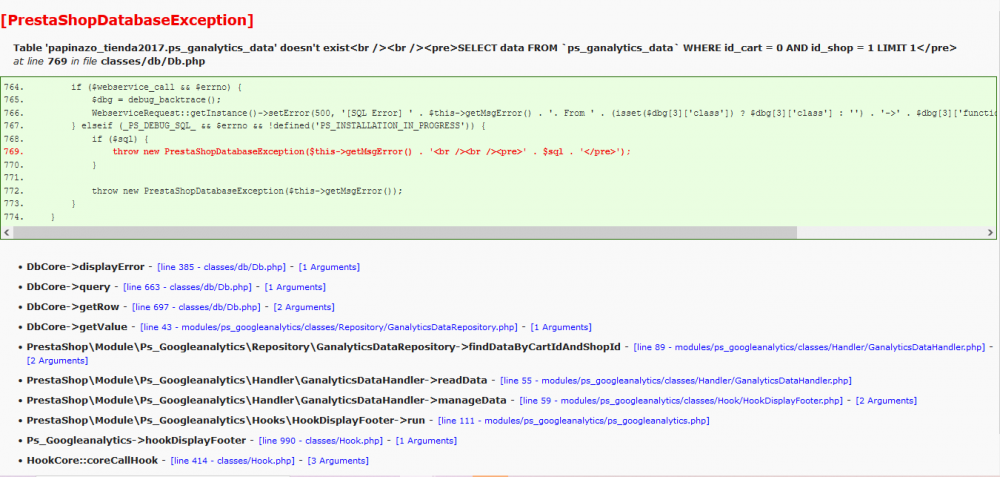Viewport: 1000px width, 477px height.
Task: Open line 43 GanalyticsDataRepository.php link
Action: [x=329, y=327]
